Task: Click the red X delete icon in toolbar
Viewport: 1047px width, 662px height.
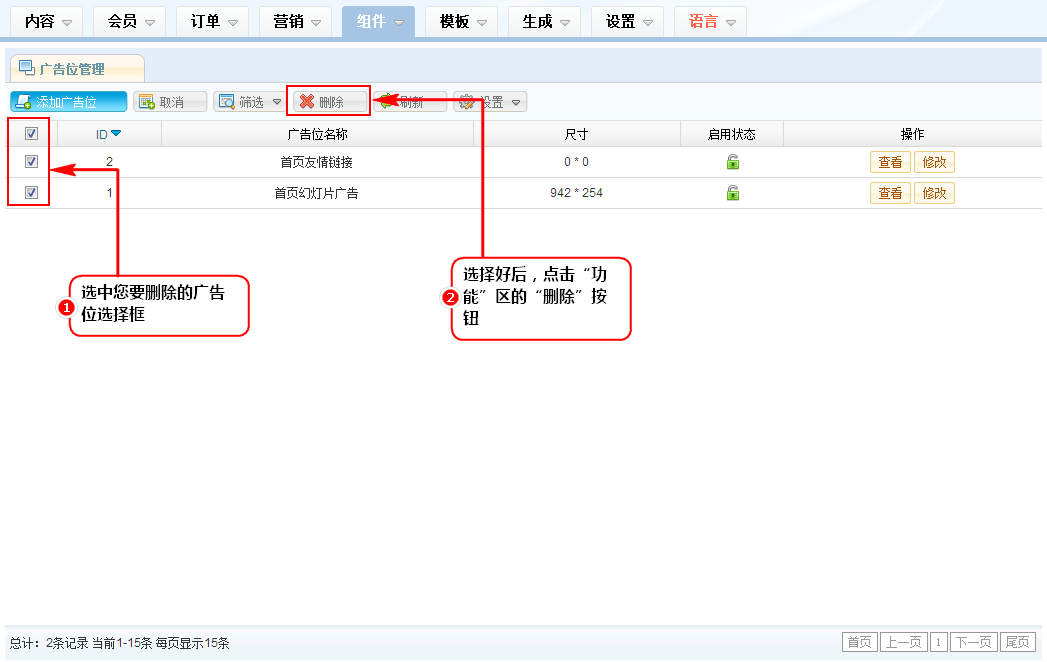Action: 307,102
